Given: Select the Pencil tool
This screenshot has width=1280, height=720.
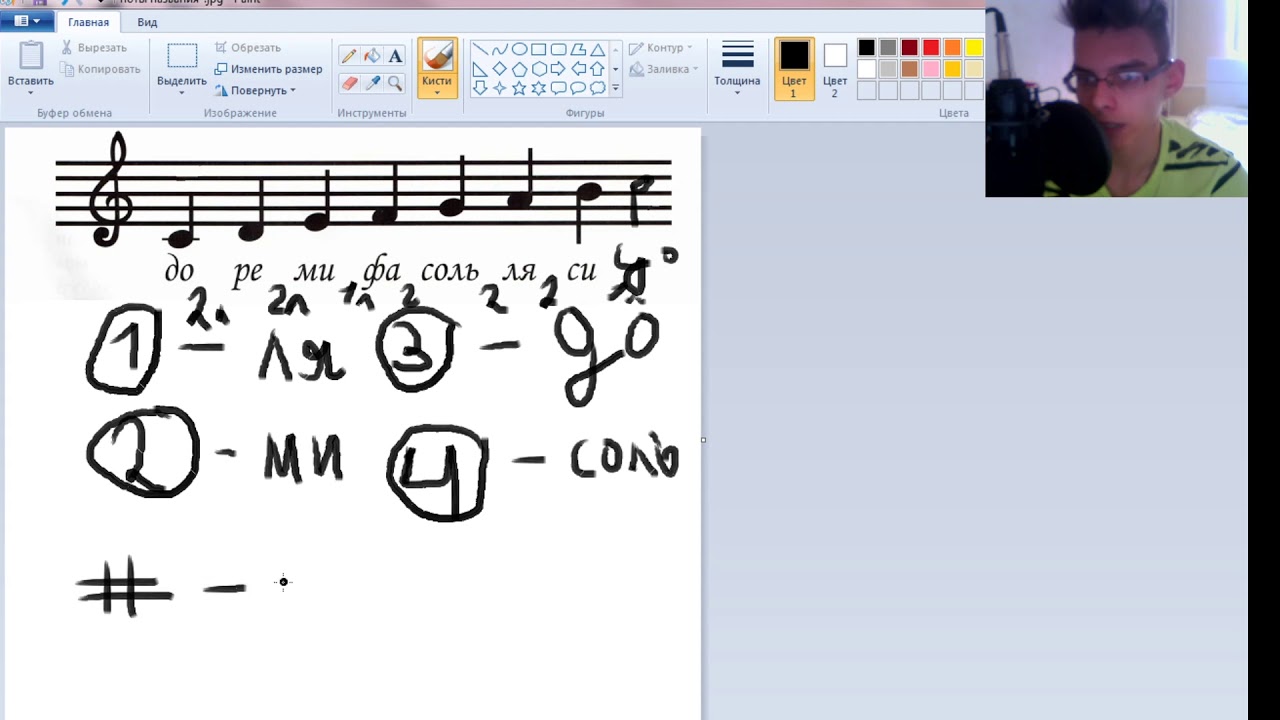Looking at the screenshot, I should point(349,56).
